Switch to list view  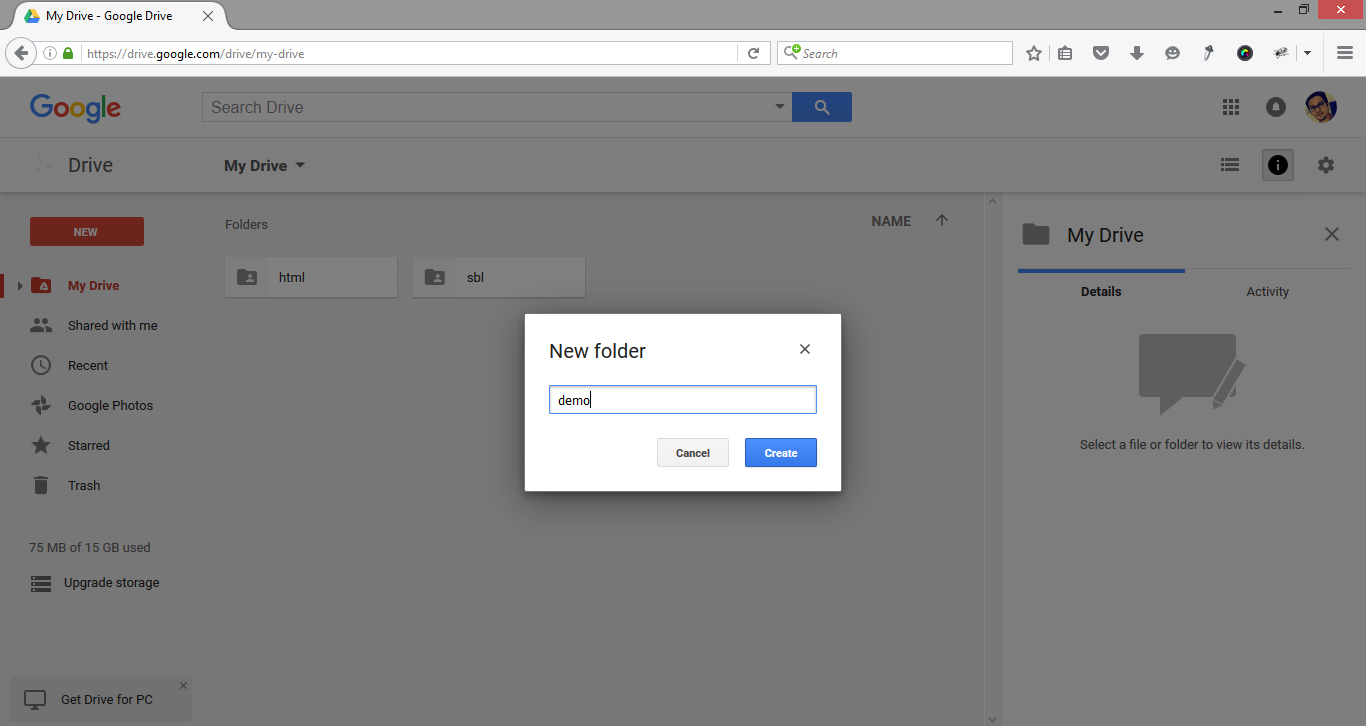pyautogui.click(x=1230, y=164)
